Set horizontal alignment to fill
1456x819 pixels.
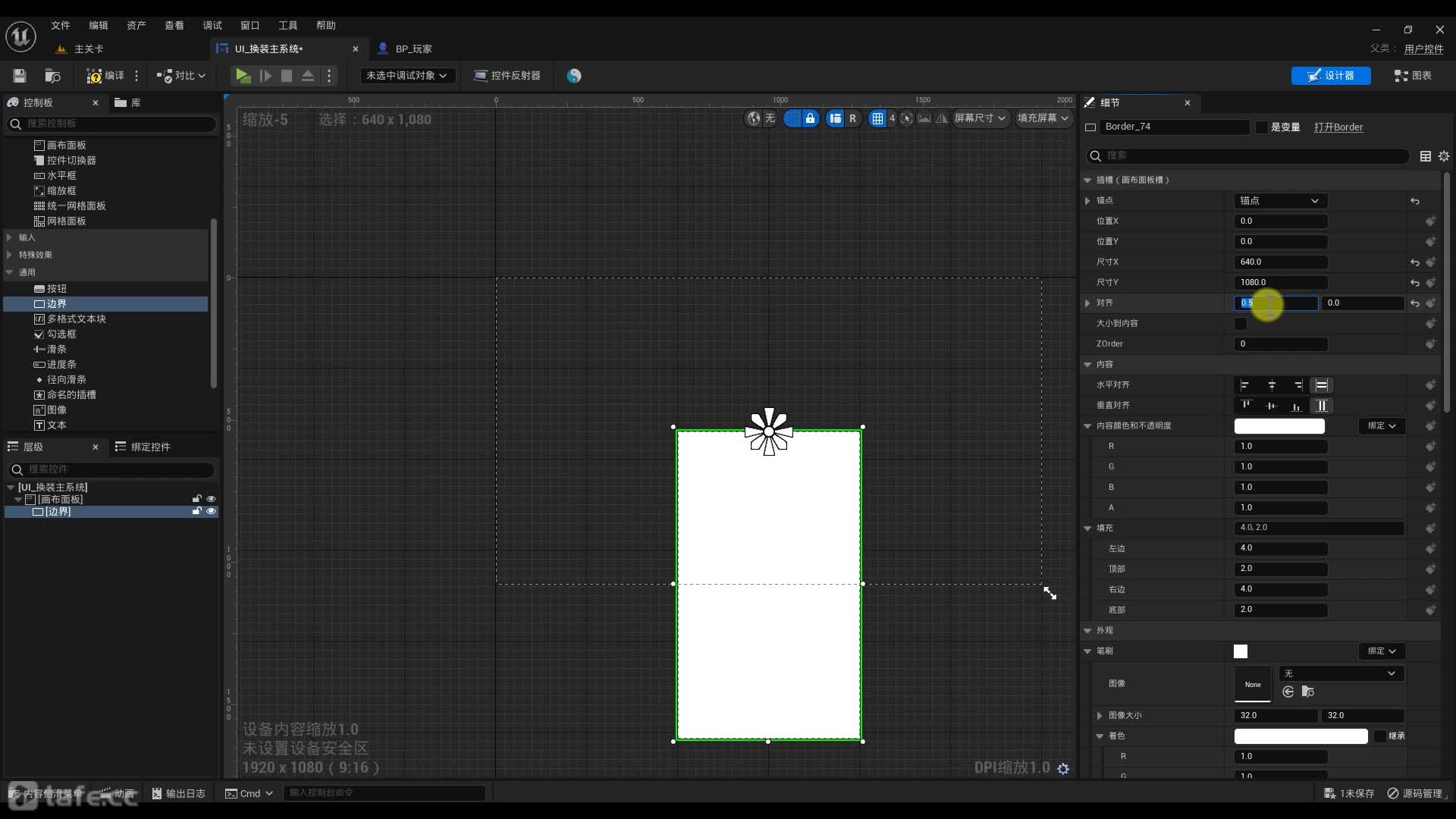(x=1322, y=385)
